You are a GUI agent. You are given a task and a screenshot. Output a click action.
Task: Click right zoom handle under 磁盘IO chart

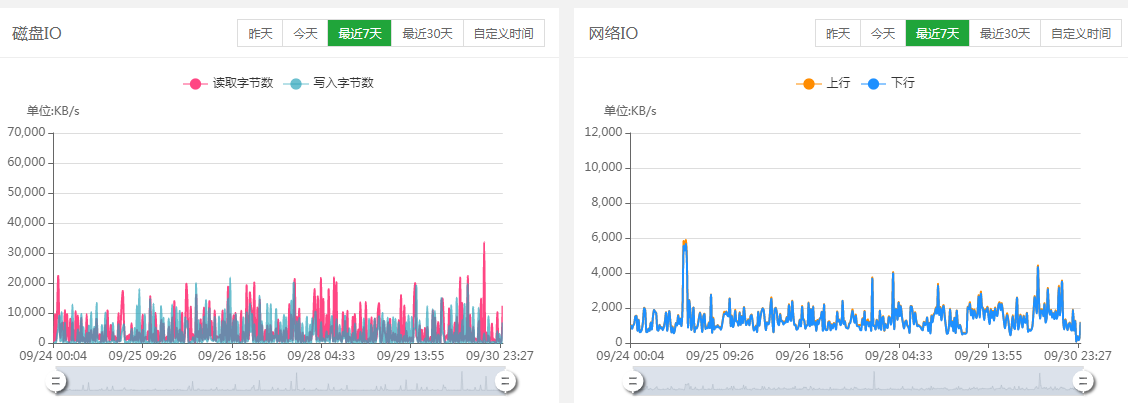click(505, 380)
